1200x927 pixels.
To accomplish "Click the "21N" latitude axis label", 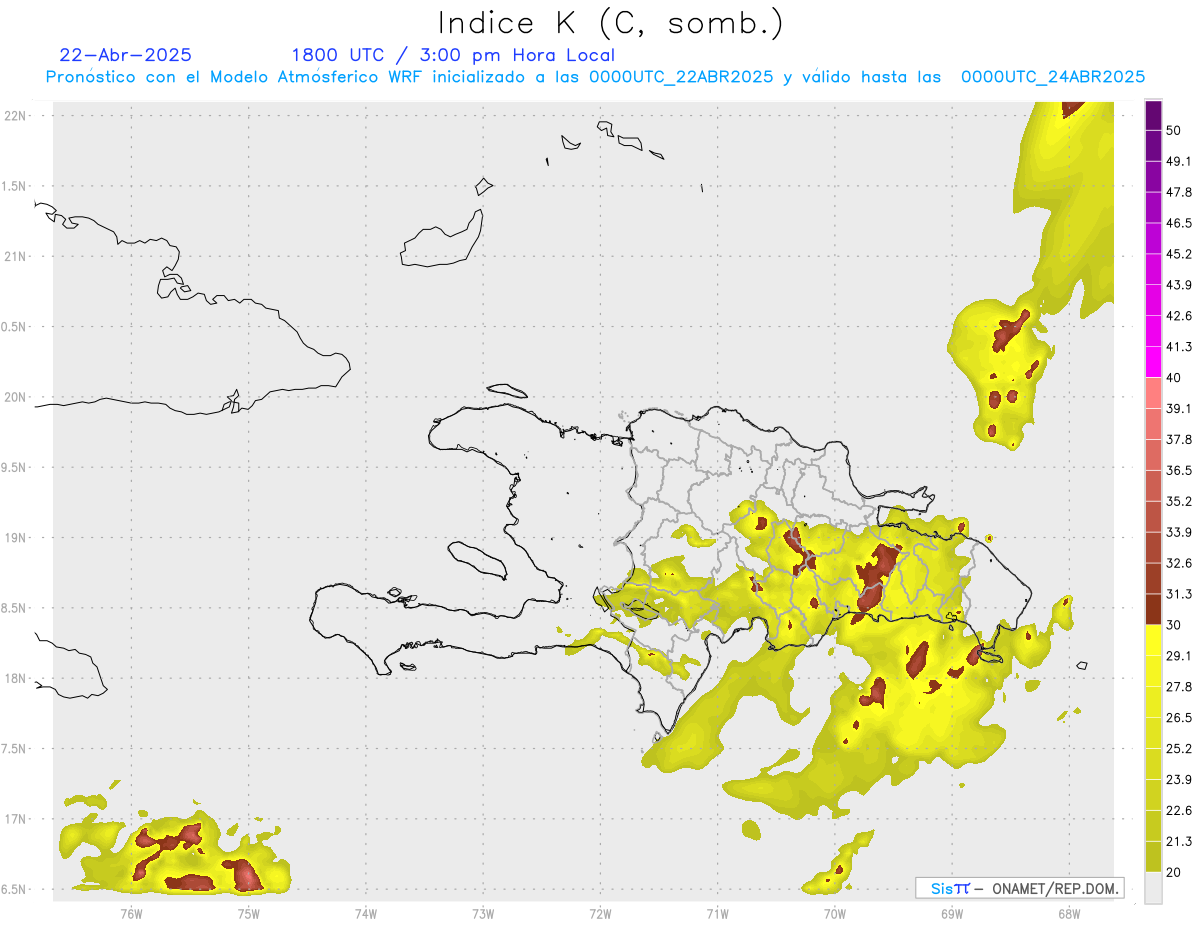I will click(15, 257).
